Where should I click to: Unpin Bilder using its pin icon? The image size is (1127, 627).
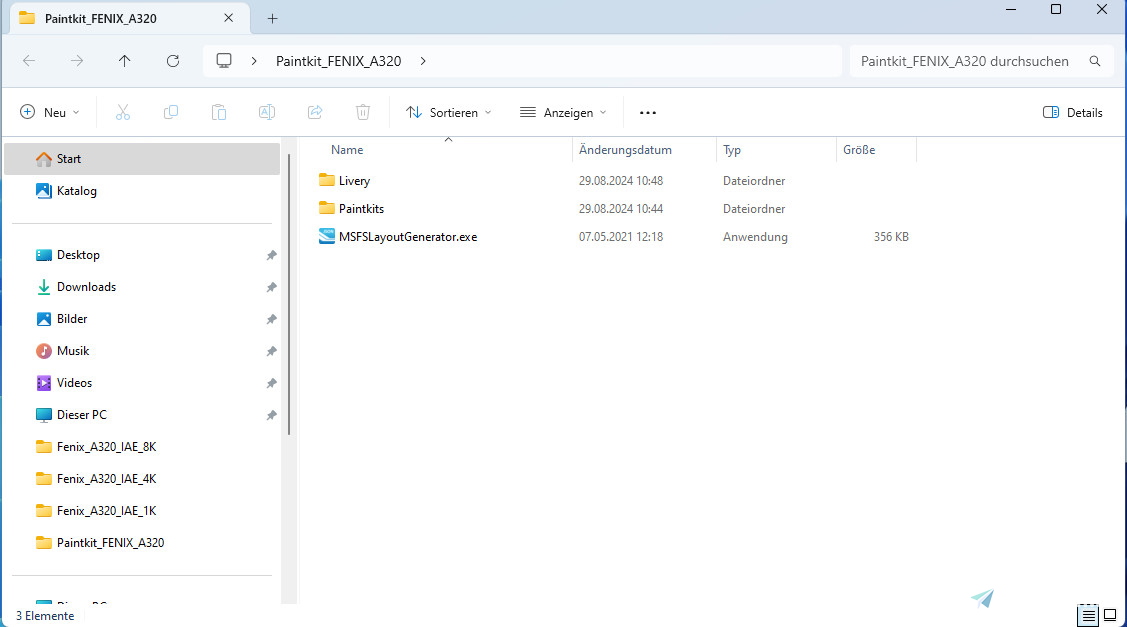(271, 319)
